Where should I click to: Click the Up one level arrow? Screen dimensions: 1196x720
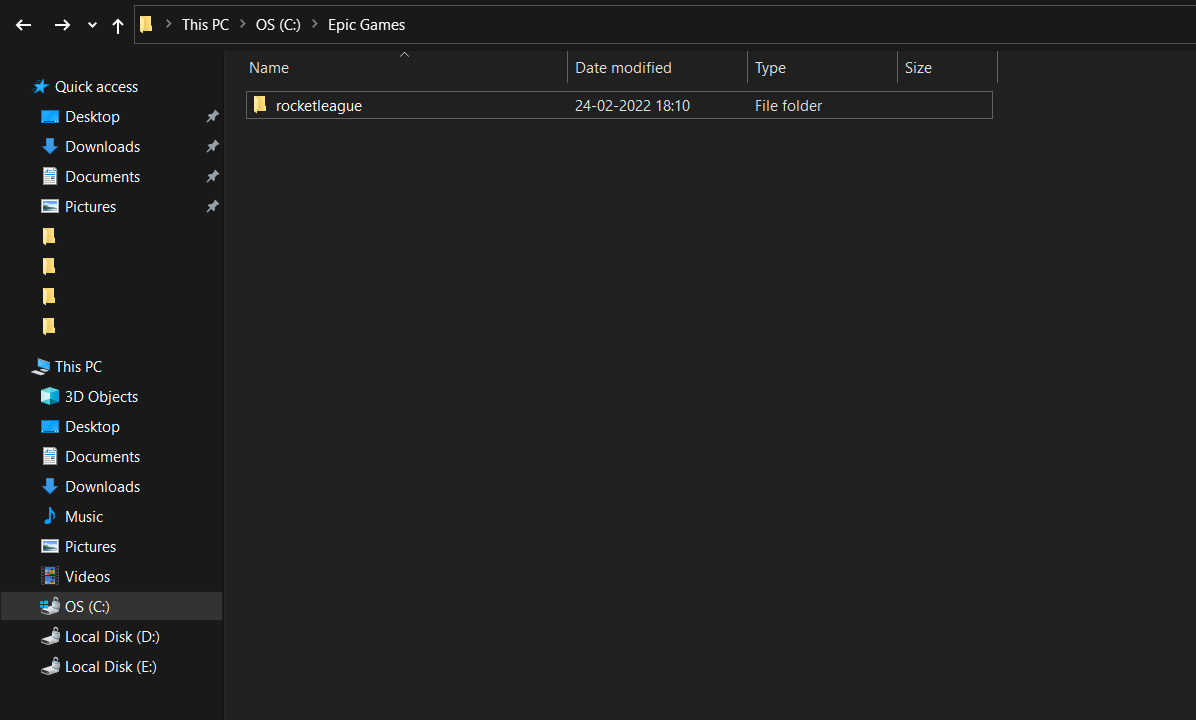point(117,24)
